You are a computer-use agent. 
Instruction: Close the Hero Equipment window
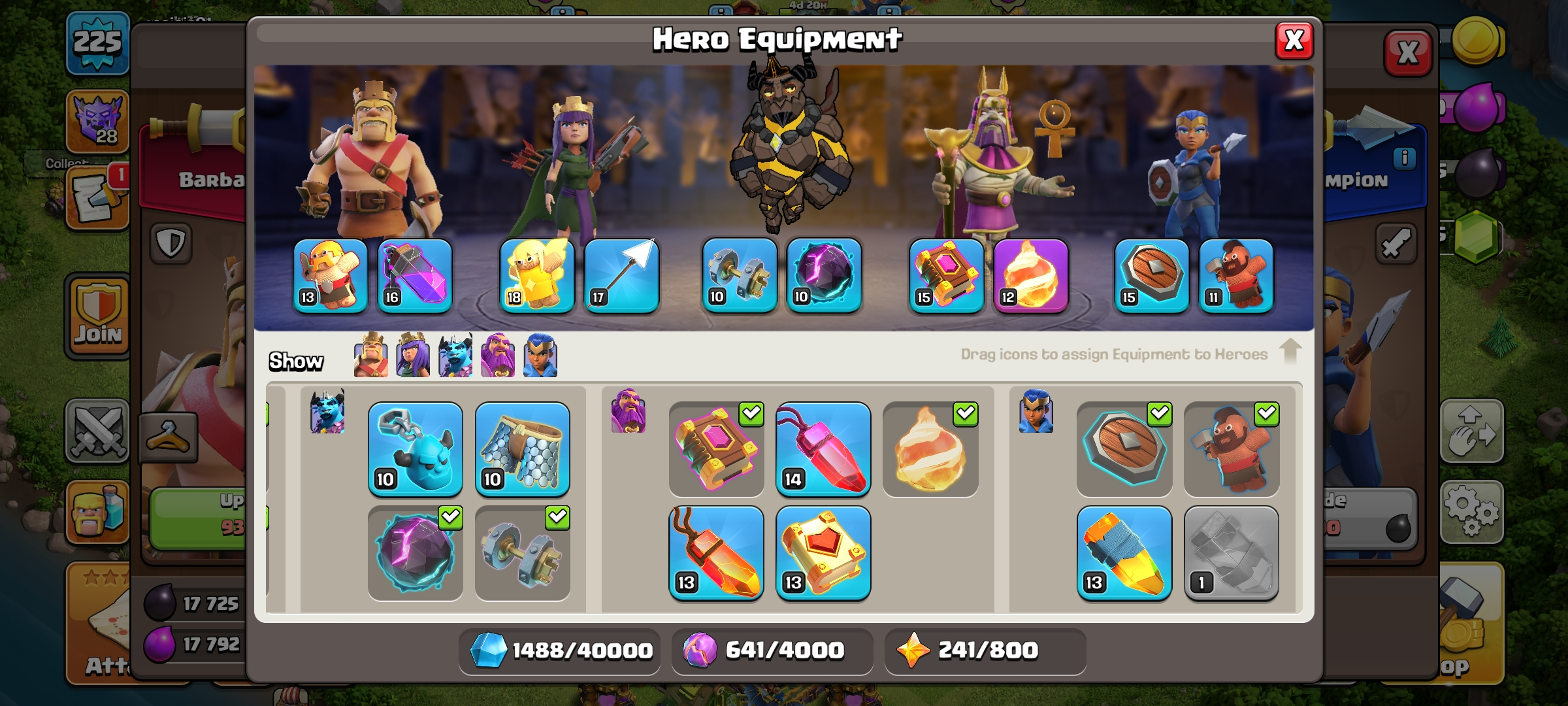(x=1294, y=41)
